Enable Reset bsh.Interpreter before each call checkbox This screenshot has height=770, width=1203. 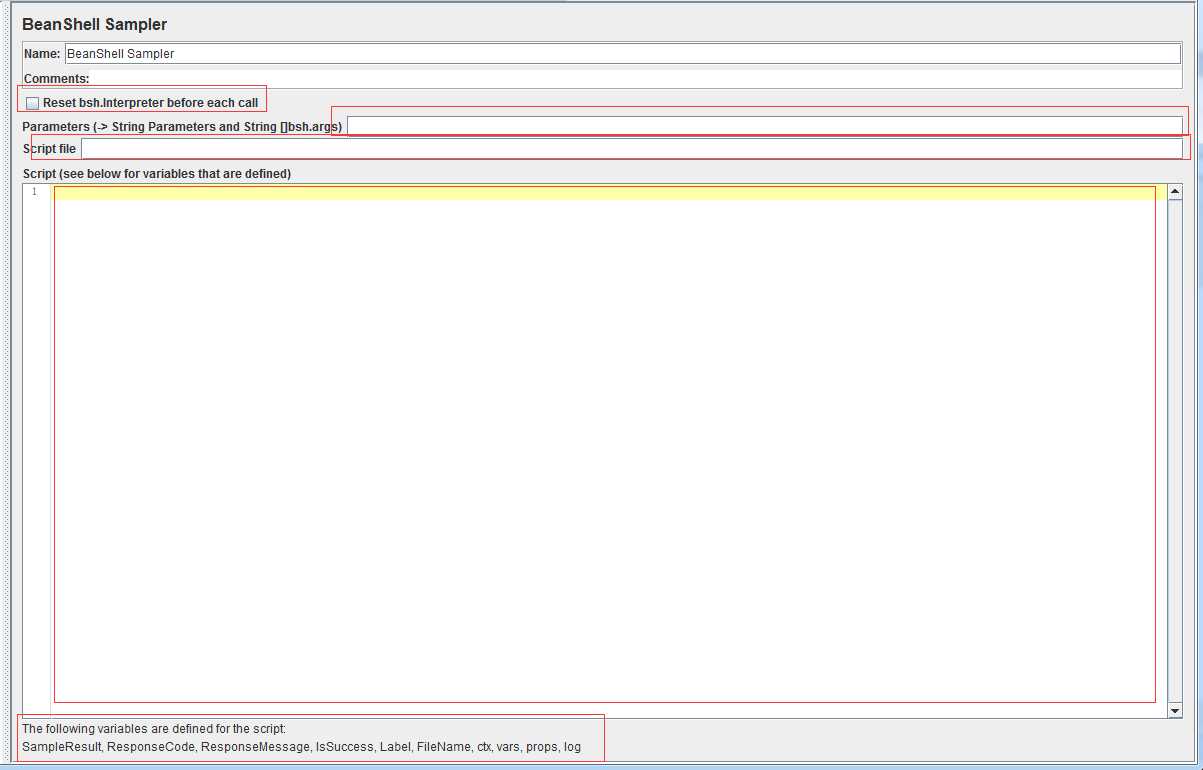tap(33, 103)
